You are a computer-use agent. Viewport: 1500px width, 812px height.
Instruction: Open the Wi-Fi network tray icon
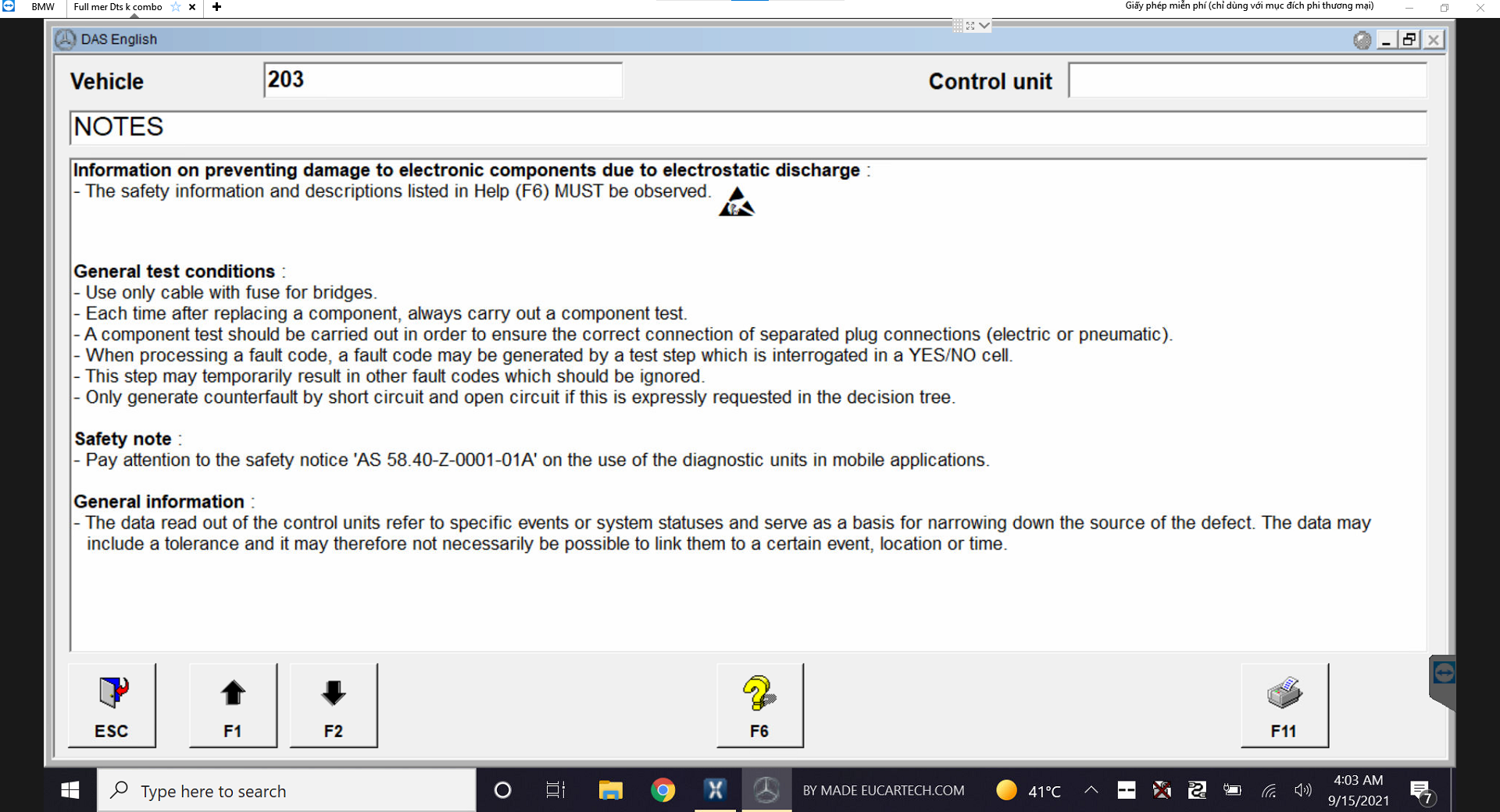pyautogui.click(x=1269, y=790)
